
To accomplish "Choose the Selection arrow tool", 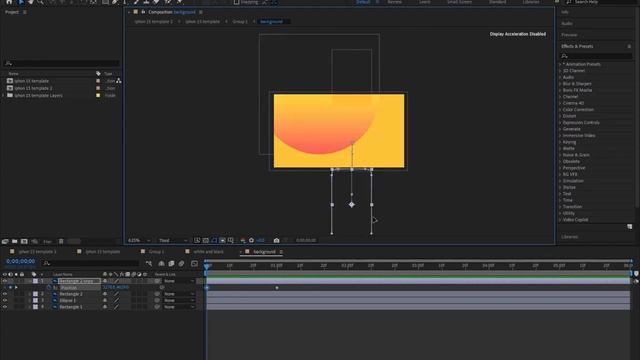I will click(21, 2).
